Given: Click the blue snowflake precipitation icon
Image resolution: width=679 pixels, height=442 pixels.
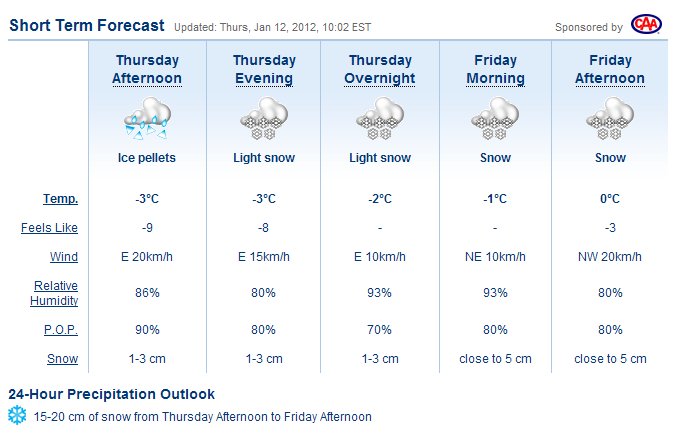Looking at the screenshot, I should (17, 416).
